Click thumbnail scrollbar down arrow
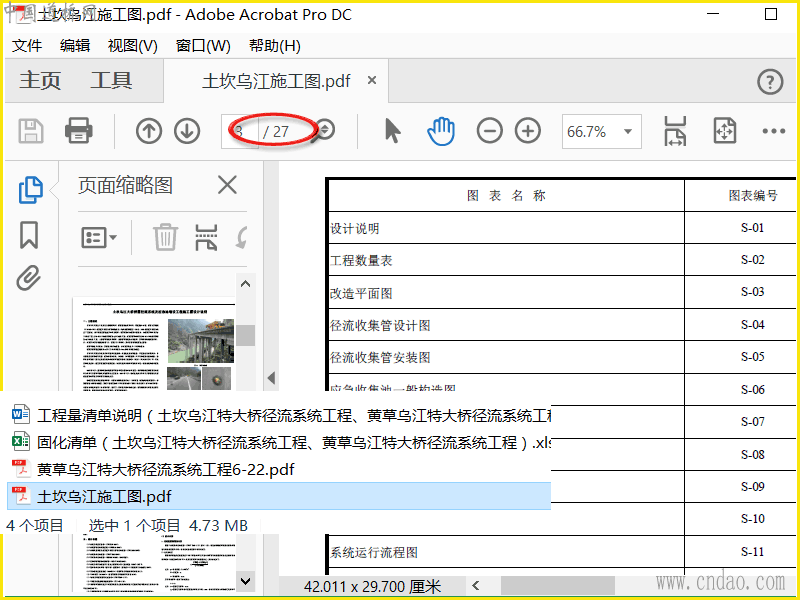The width and height of the screenshot is (800, 600). click(245, 581)
